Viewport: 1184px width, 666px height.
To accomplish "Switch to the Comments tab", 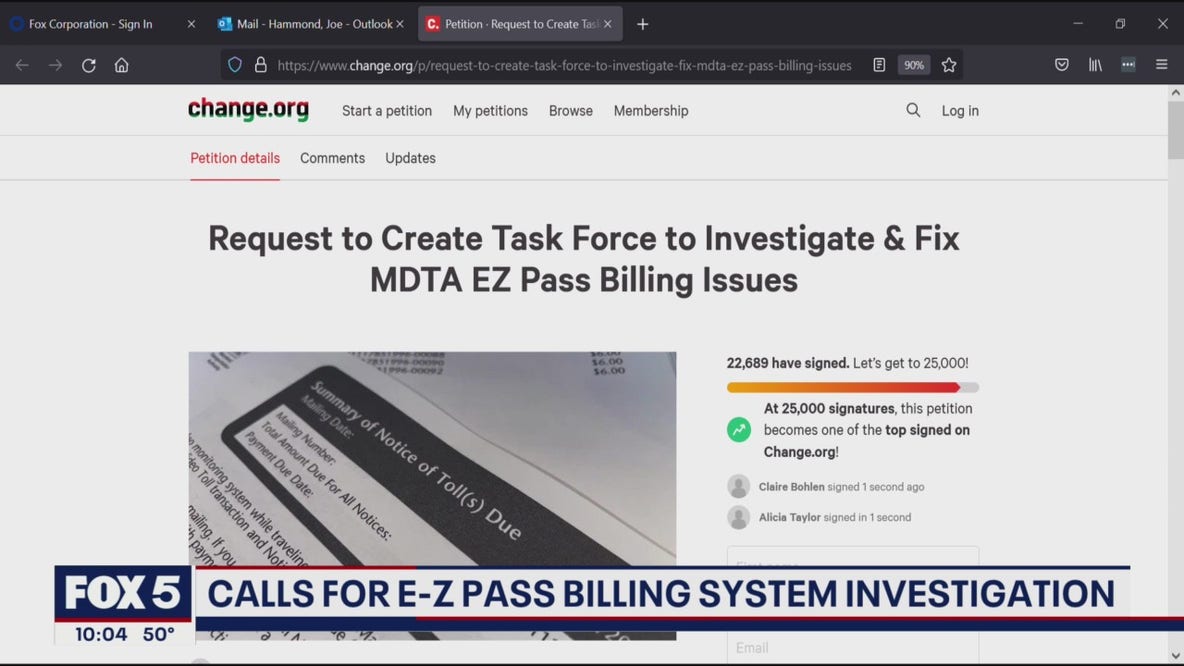I will click(x=332, y=158).
